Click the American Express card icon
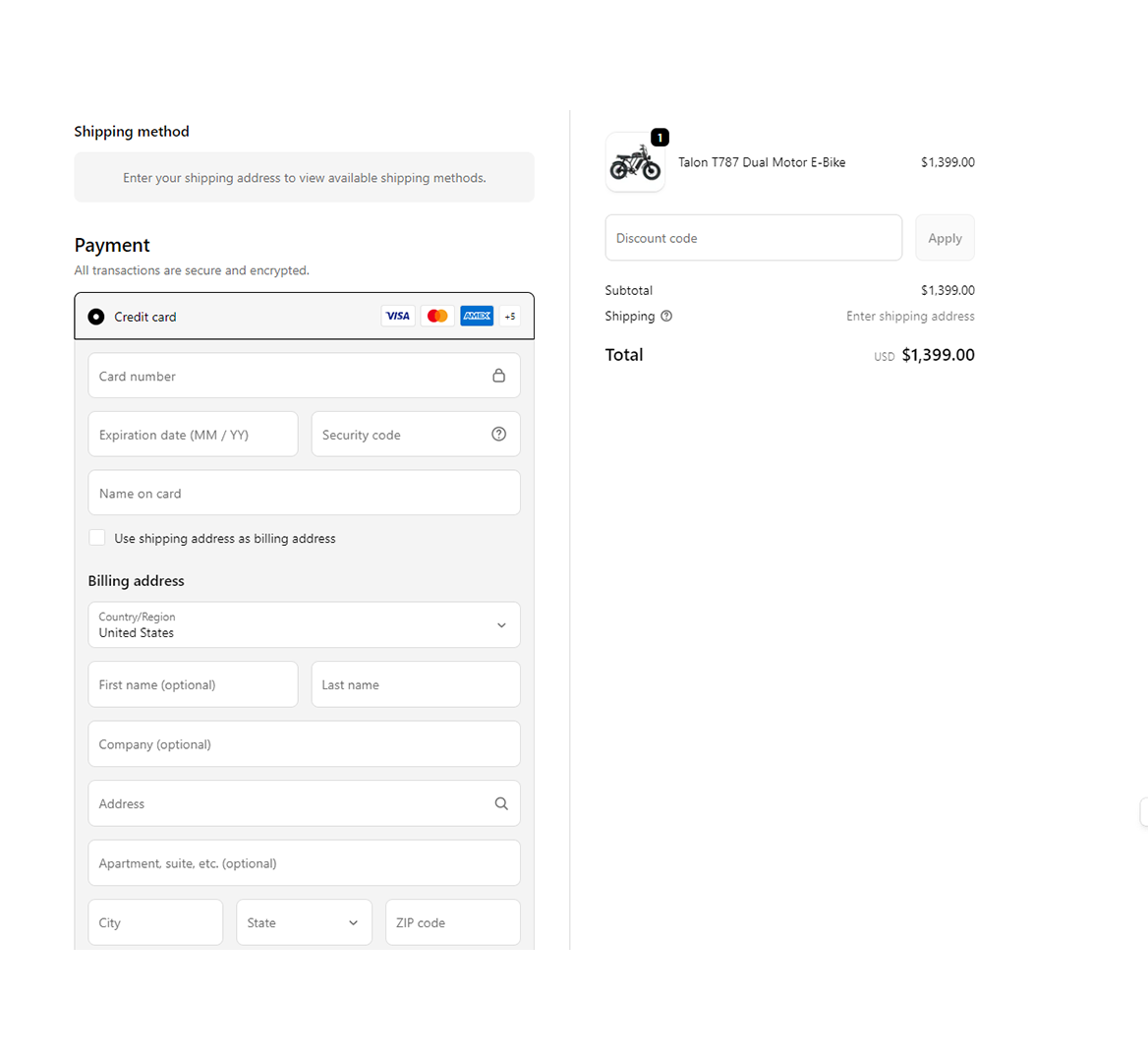 (x=477, y=317)
